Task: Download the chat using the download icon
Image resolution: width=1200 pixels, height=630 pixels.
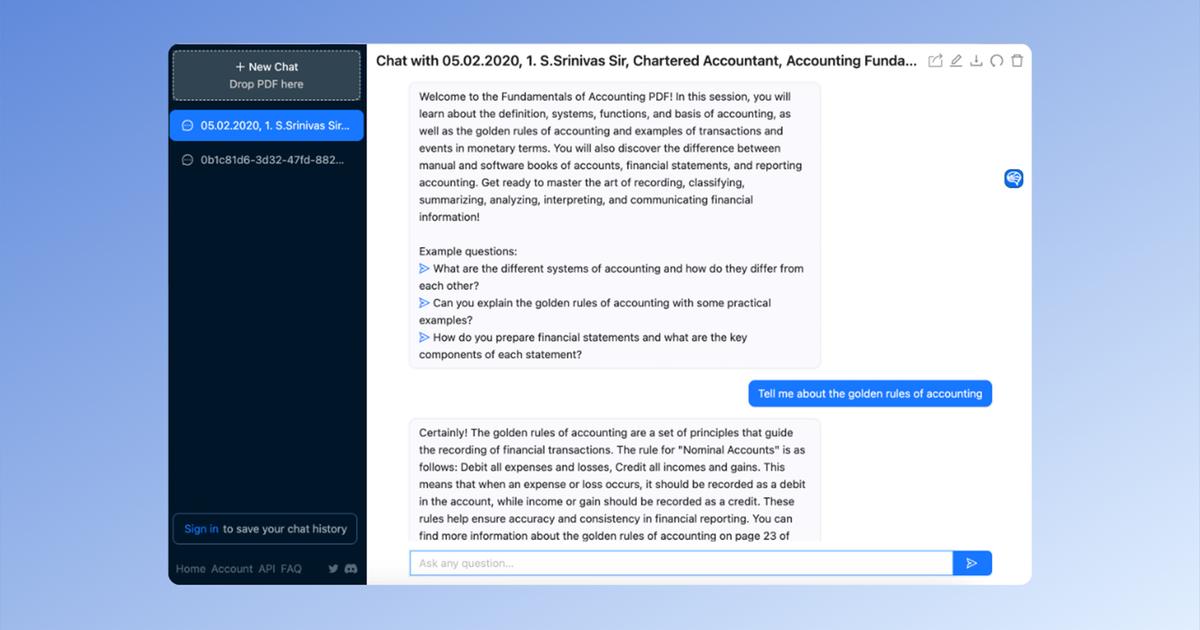Action: pos(976,61)
